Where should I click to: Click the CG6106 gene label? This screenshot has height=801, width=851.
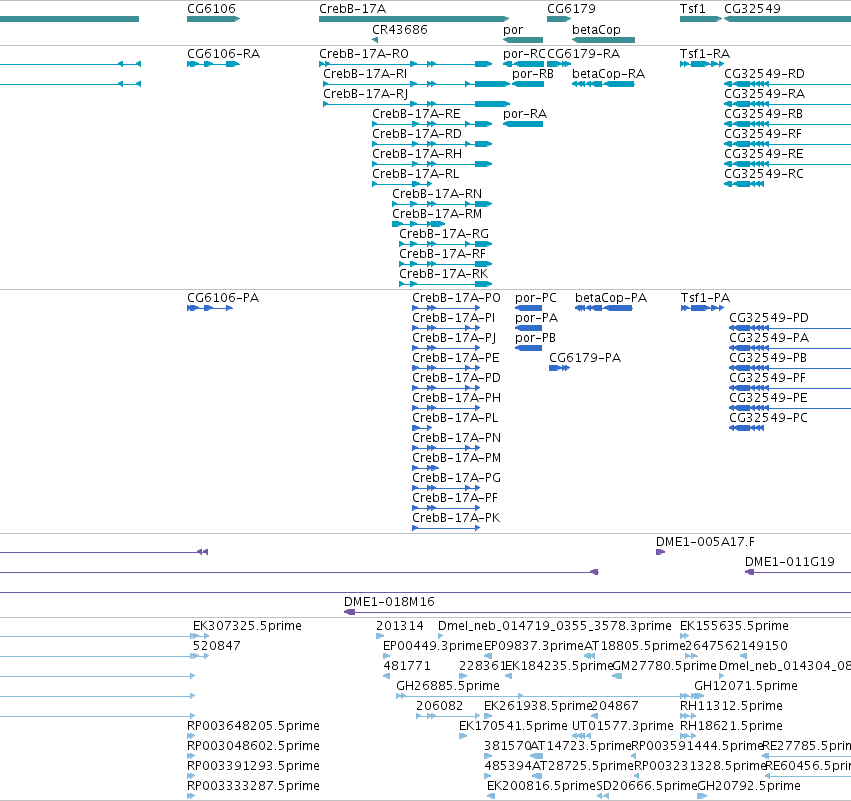[x=211, y=9]
